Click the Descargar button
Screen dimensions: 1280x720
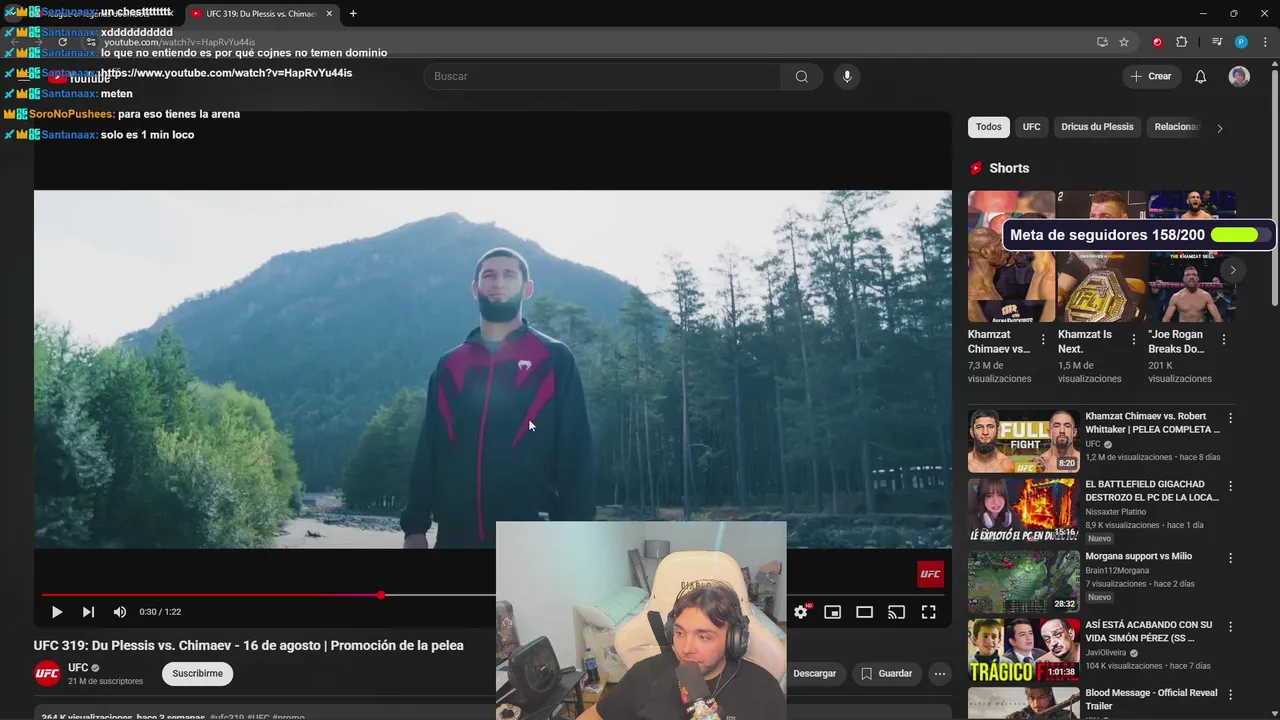click(x=814, y=674)
